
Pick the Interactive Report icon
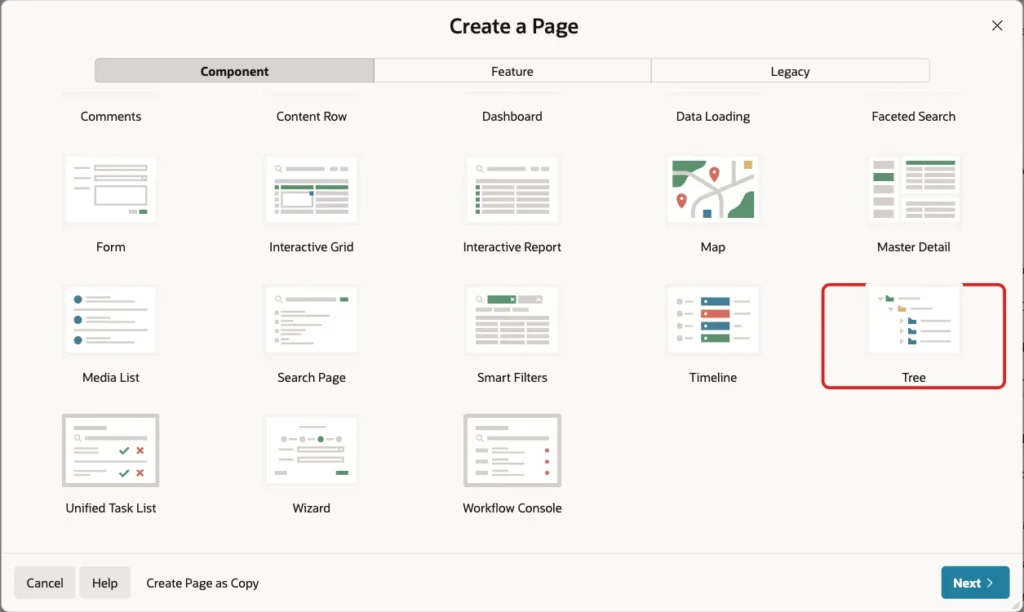512,189
